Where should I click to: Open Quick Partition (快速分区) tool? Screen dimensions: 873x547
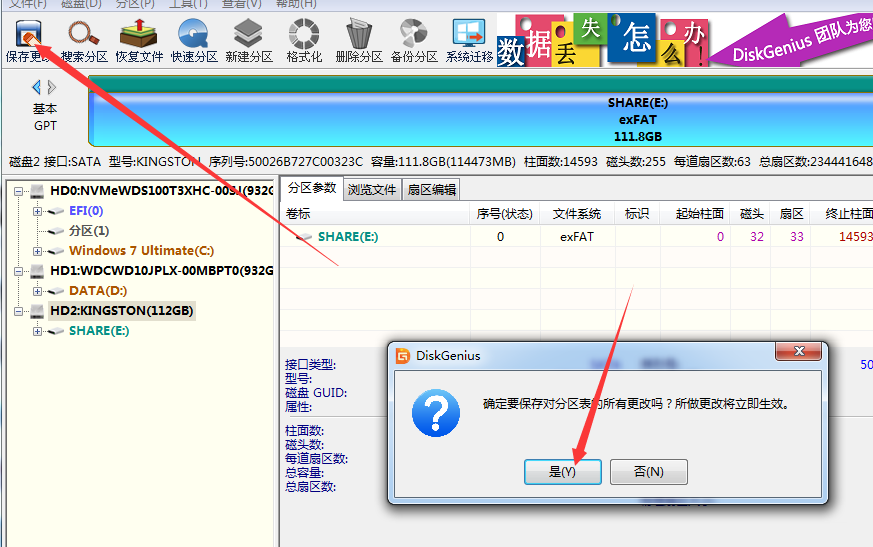(194, 41)
